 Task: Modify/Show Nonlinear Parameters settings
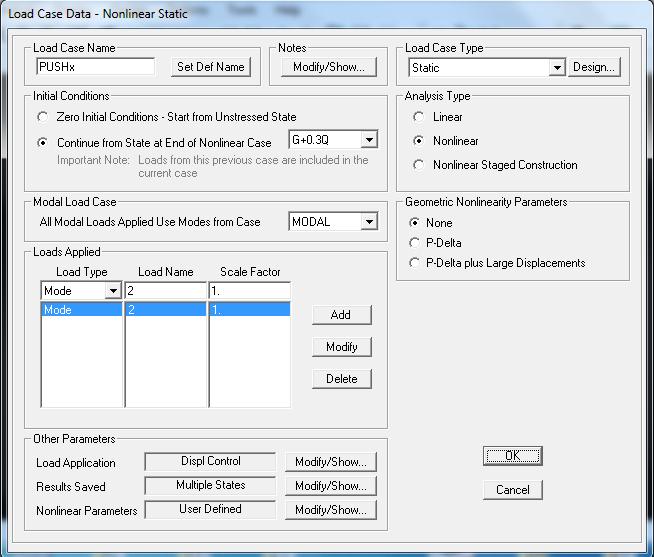(331, 510)
